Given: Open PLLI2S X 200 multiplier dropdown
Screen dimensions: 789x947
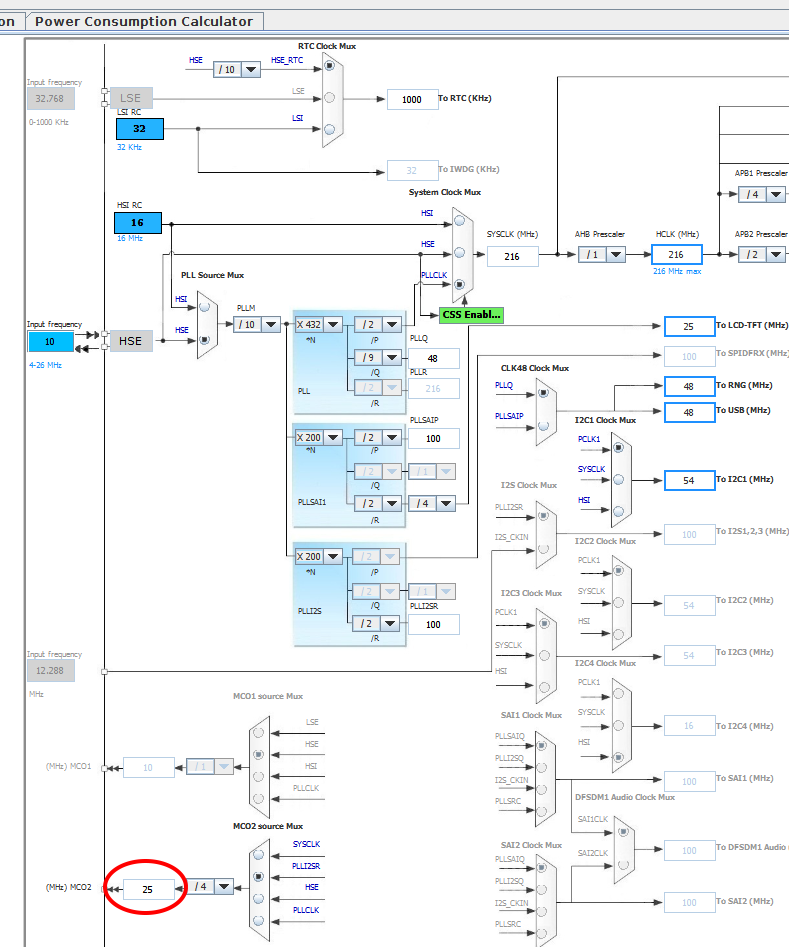Looking at the screenshot, I should (333, 556).
